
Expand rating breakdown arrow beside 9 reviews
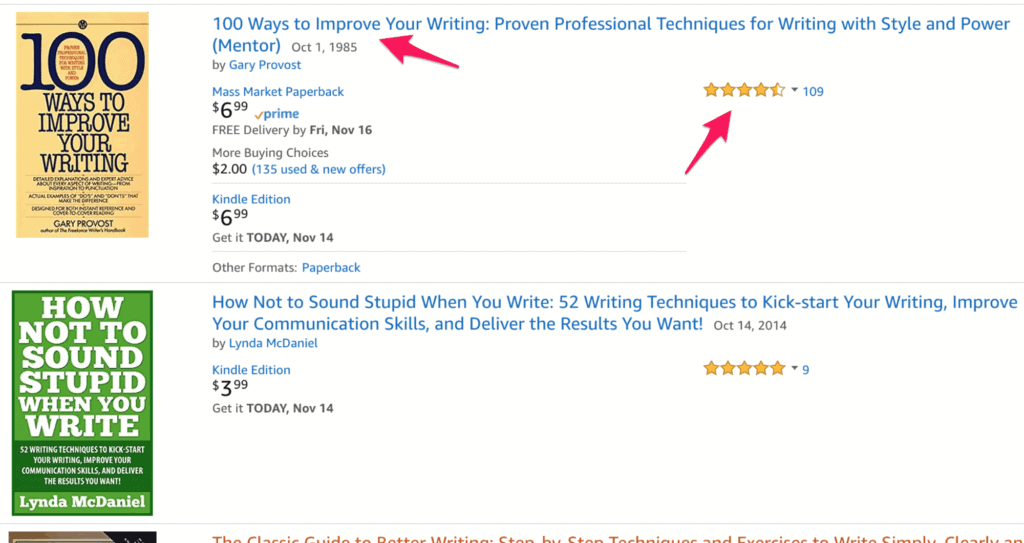[x=794, y=369]
